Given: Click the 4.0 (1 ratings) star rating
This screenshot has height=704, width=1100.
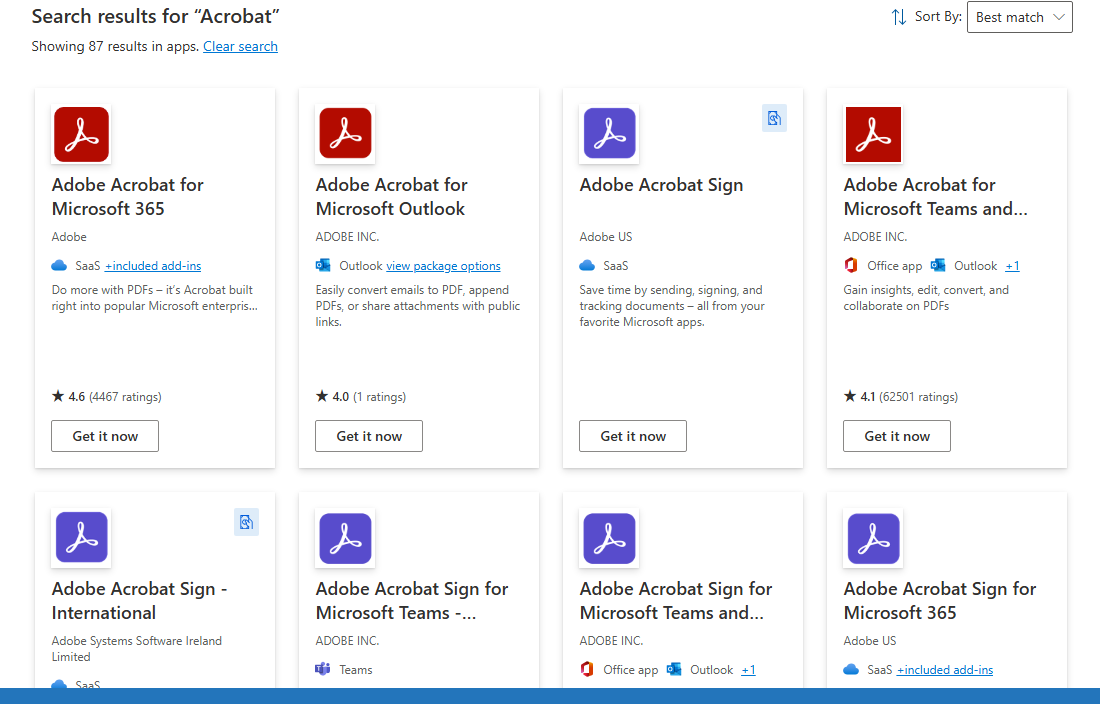Looking at the screenshot, I should 361,397.
